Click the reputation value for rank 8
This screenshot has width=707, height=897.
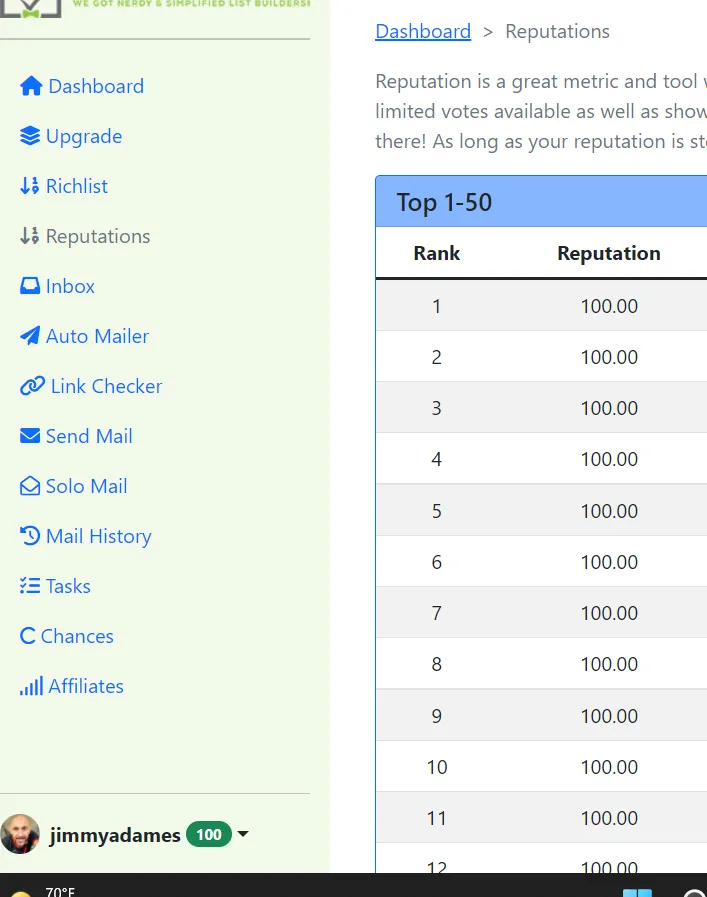pyautogui.click(x=609, y=664)
